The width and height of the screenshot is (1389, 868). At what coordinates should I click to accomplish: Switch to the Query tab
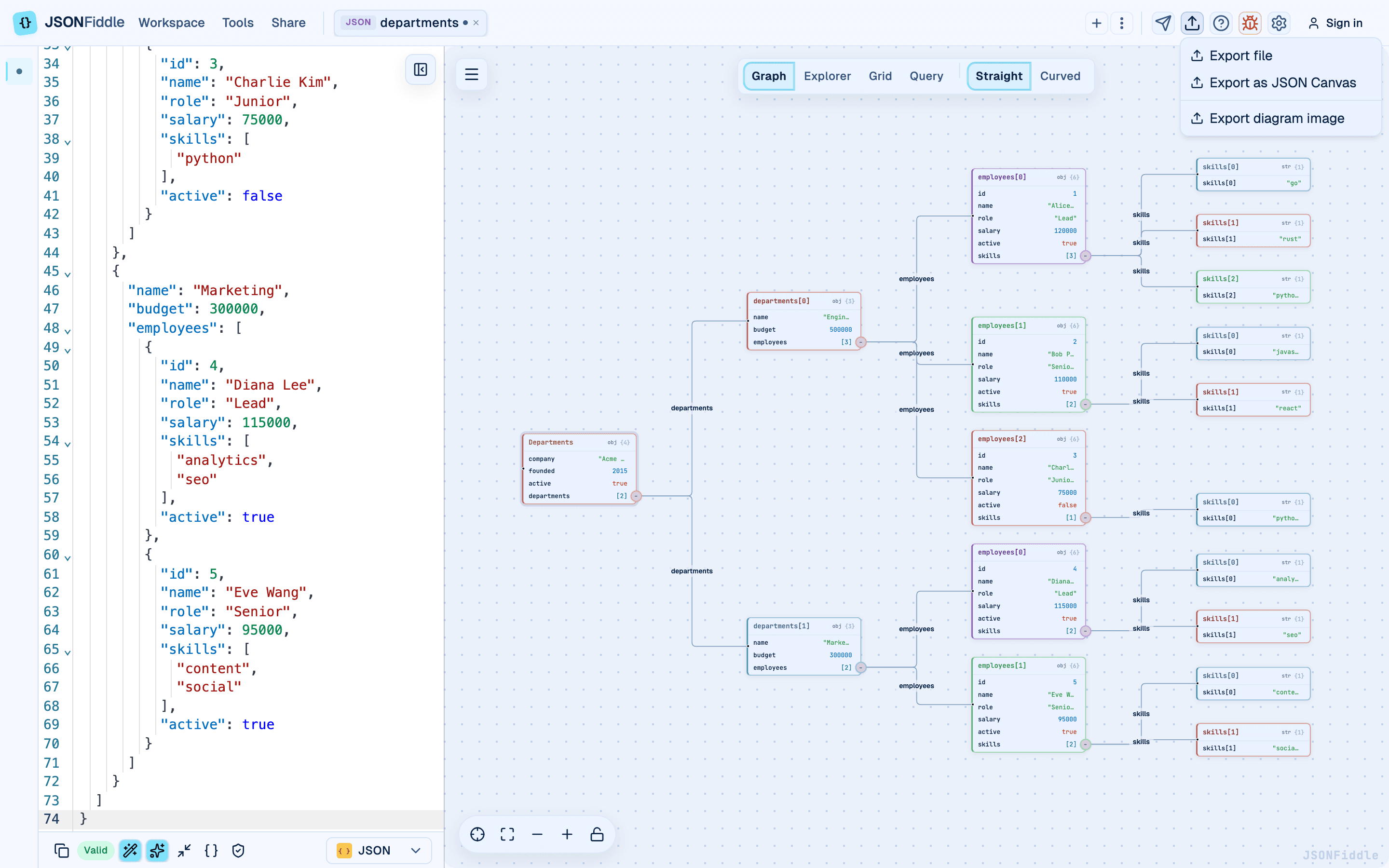click(x=926, y=76)
